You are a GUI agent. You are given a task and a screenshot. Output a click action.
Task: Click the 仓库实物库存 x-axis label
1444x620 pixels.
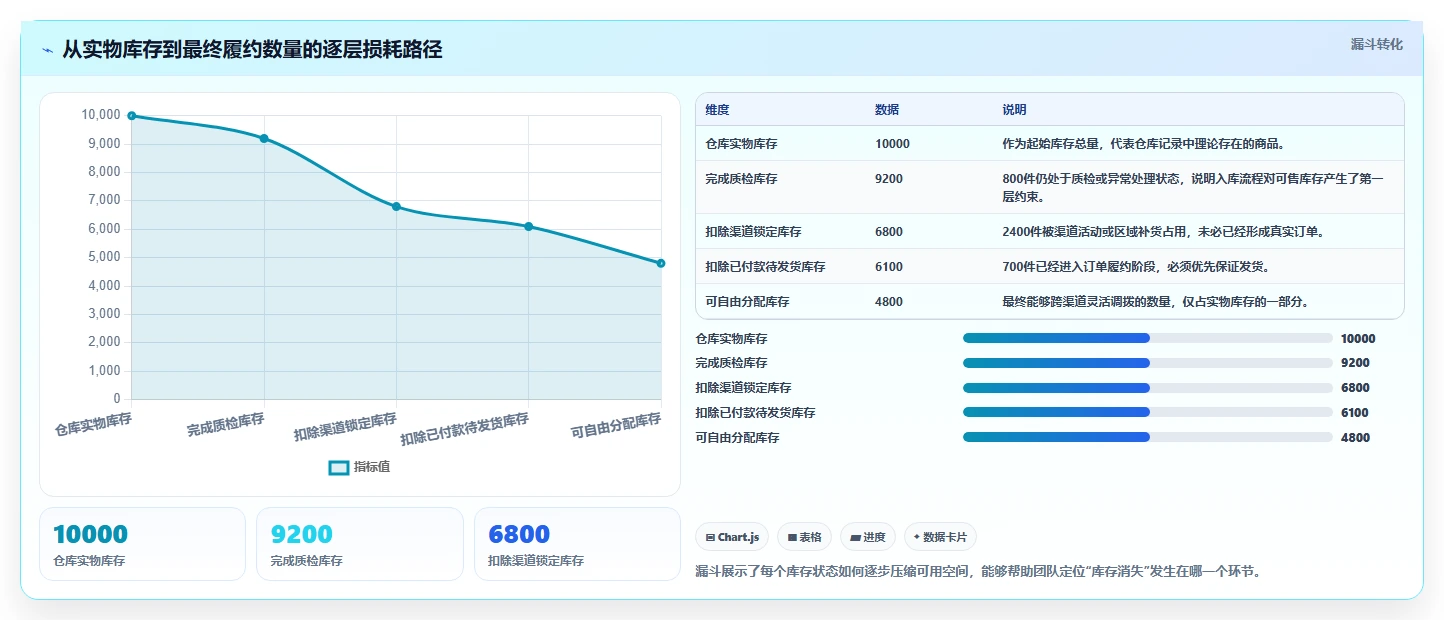pyautogui.click(x=94, y=424)
